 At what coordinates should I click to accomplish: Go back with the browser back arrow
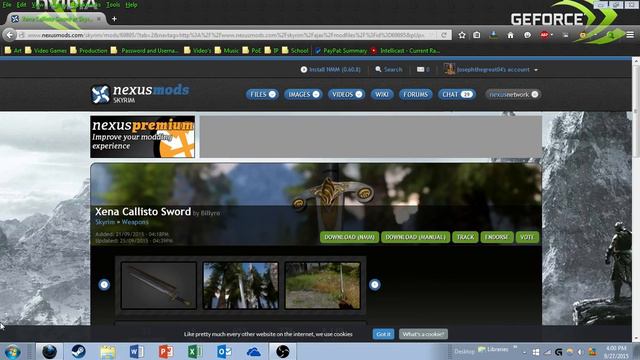point(9,35)
